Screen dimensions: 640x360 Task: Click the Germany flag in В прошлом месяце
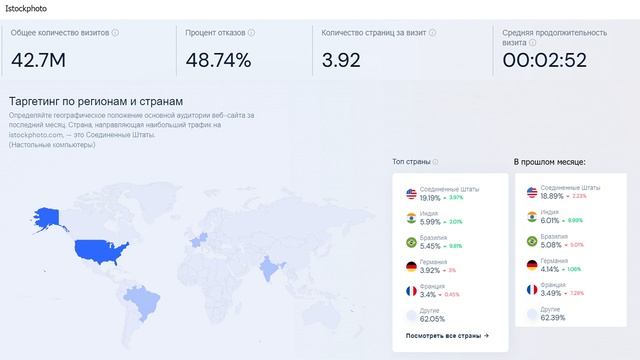tap(532, 265)
